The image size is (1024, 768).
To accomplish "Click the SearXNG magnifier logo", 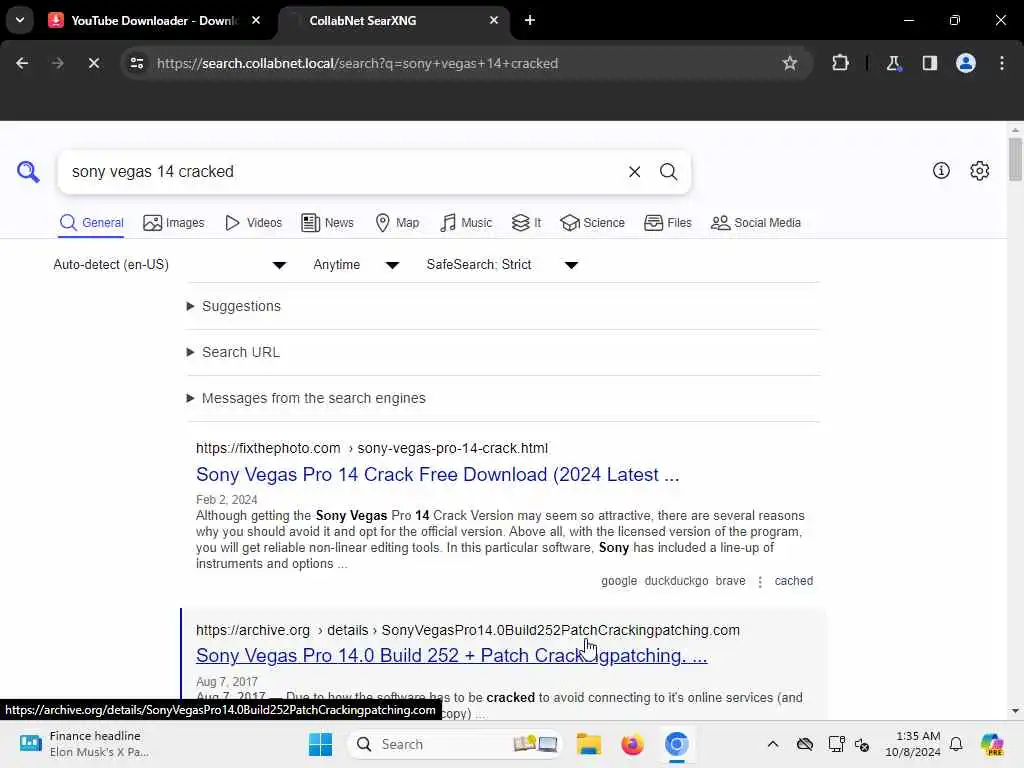I will point(28,172).
